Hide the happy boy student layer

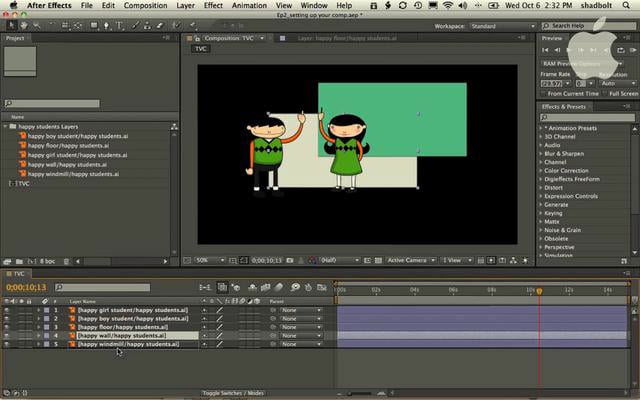(x=6, y=319)
